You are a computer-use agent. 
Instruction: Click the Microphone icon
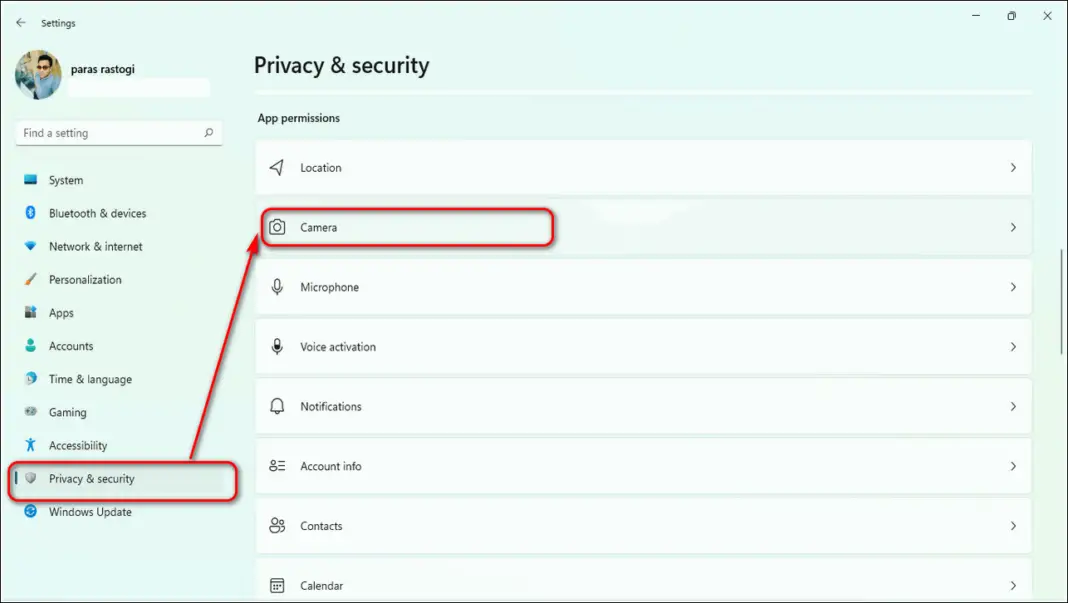click(x=277, y=287)
